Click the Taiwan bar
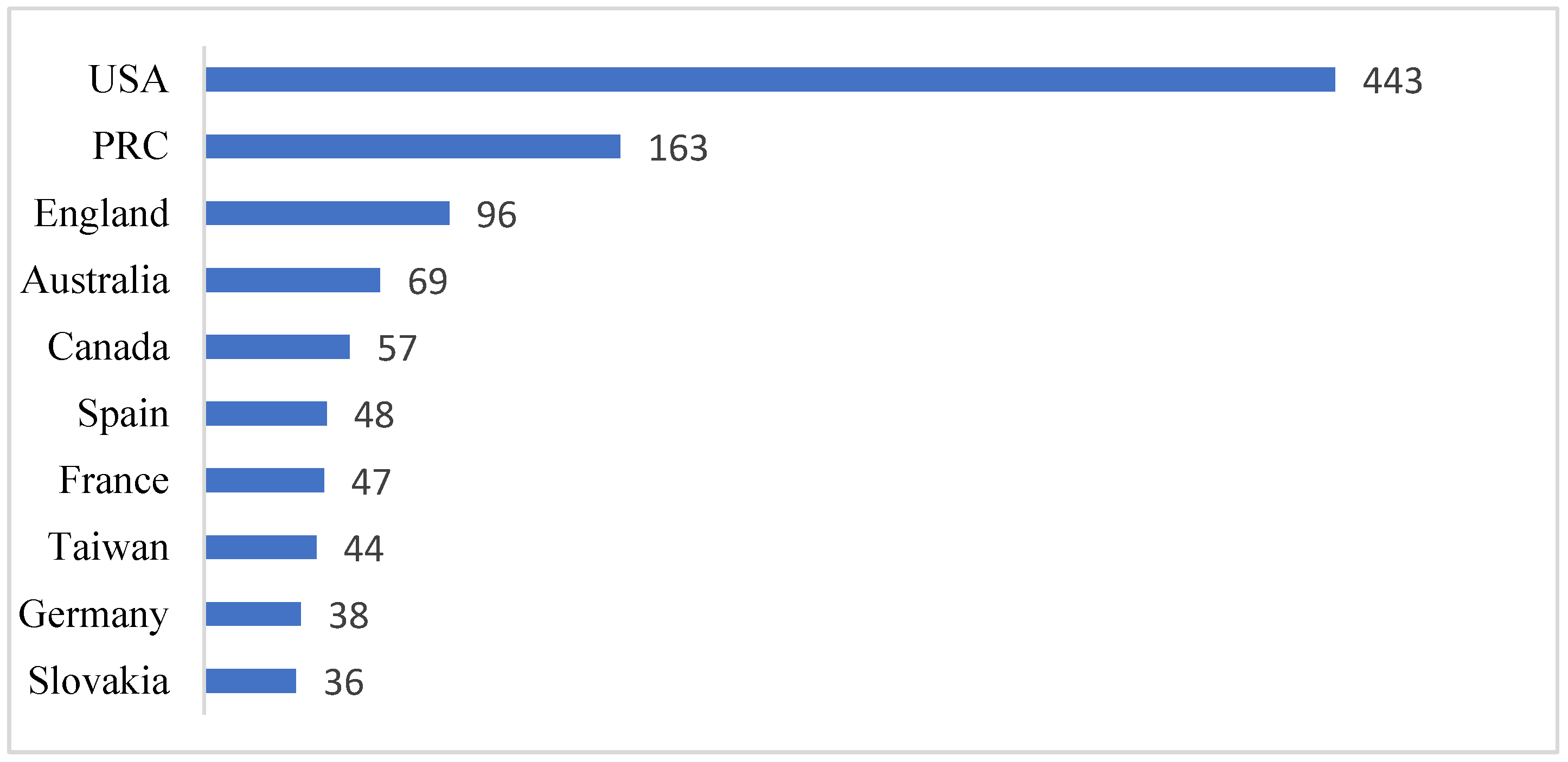Image resolution: width=1568 pixels, height=762 pixels. pyautogui.click(x=261, y=547)
